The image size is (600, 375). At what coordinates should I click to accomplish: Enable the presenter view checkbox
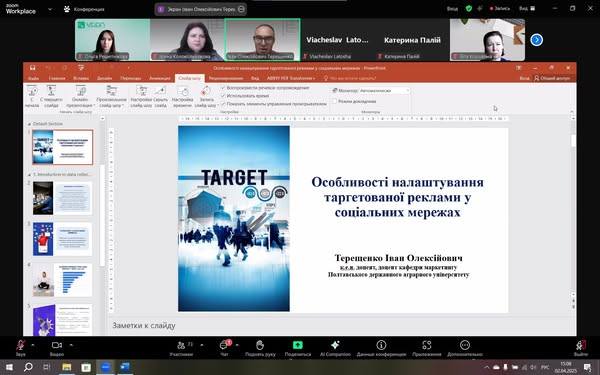point(334,101)
